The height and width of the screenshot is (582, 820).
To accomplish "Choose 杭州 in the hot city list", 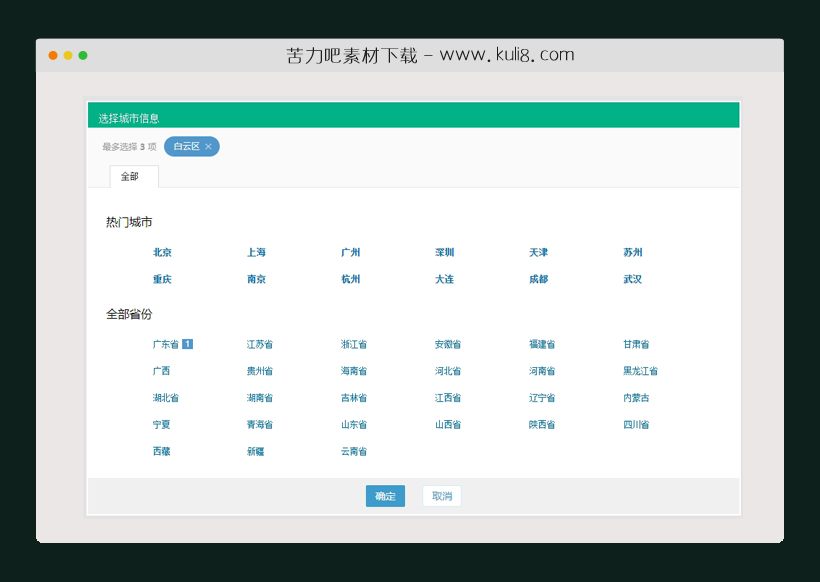I will (x=349, y=279).
